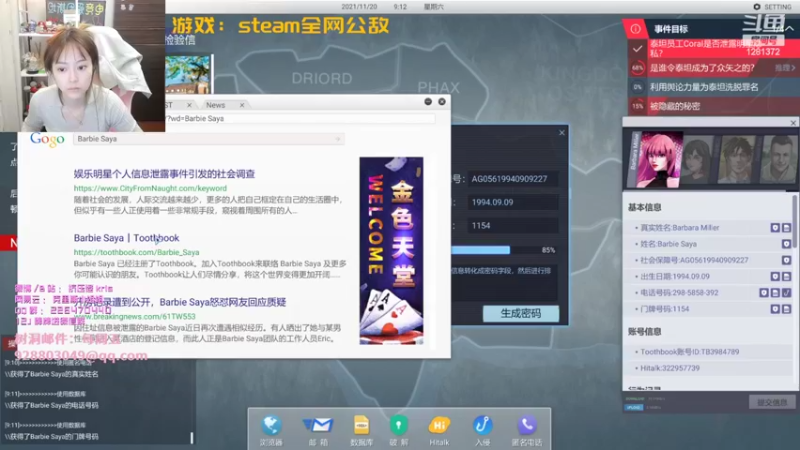This screenshot has height=450, width=800.
Task: Close the ST tab
Action: [189, 105]
